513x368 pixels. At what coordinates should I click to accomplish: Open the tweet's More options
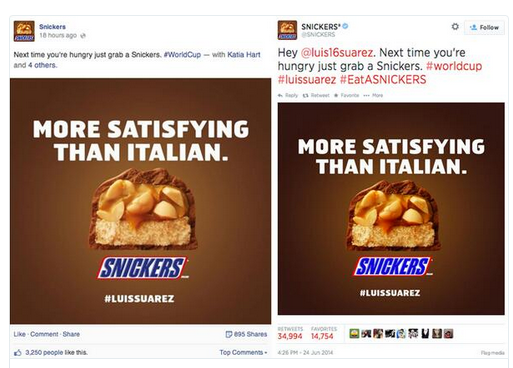coord(373,95)
